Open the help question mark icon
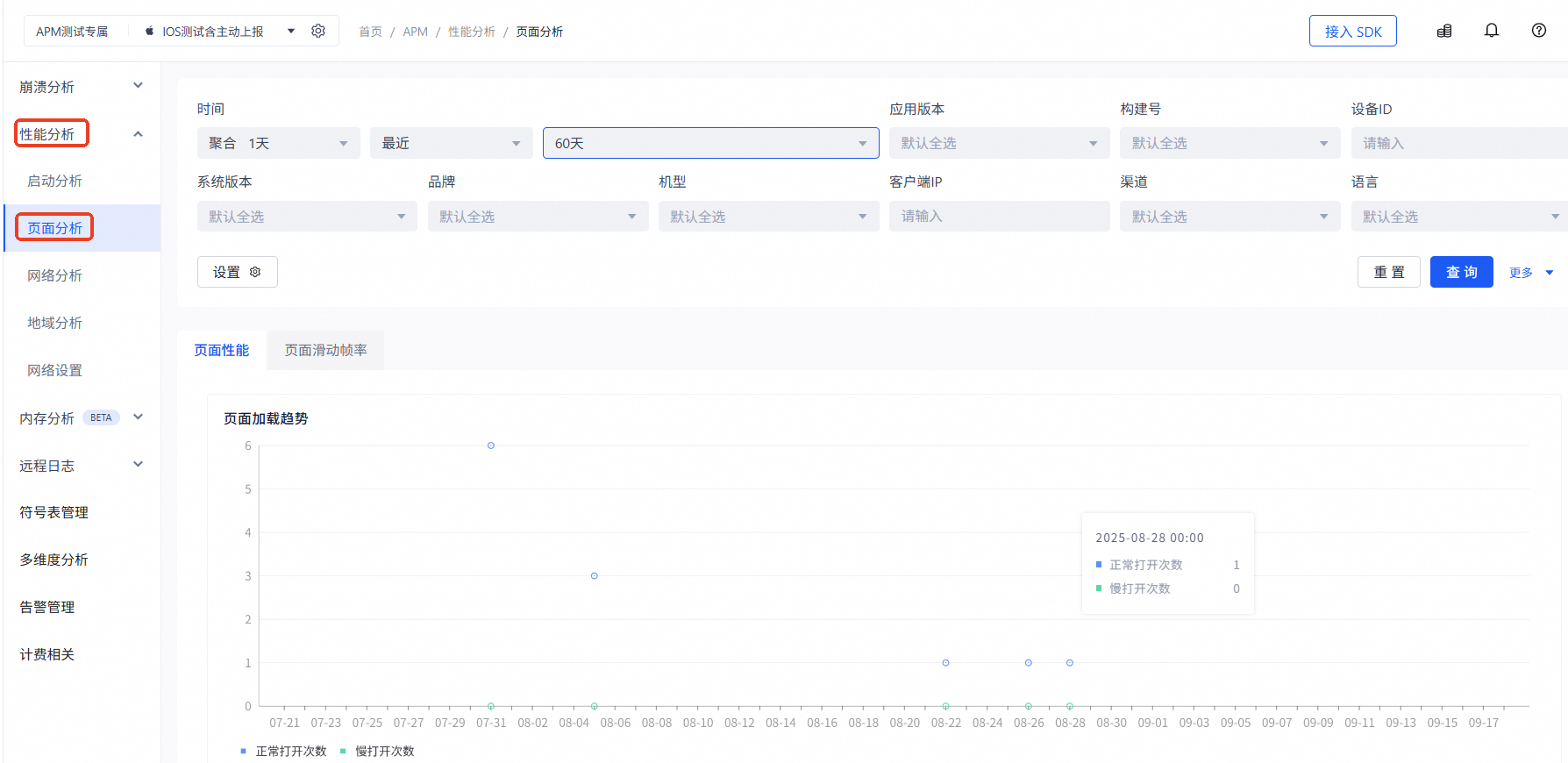The height and width of the screenshot is (763, 1568). point(1539,31)
